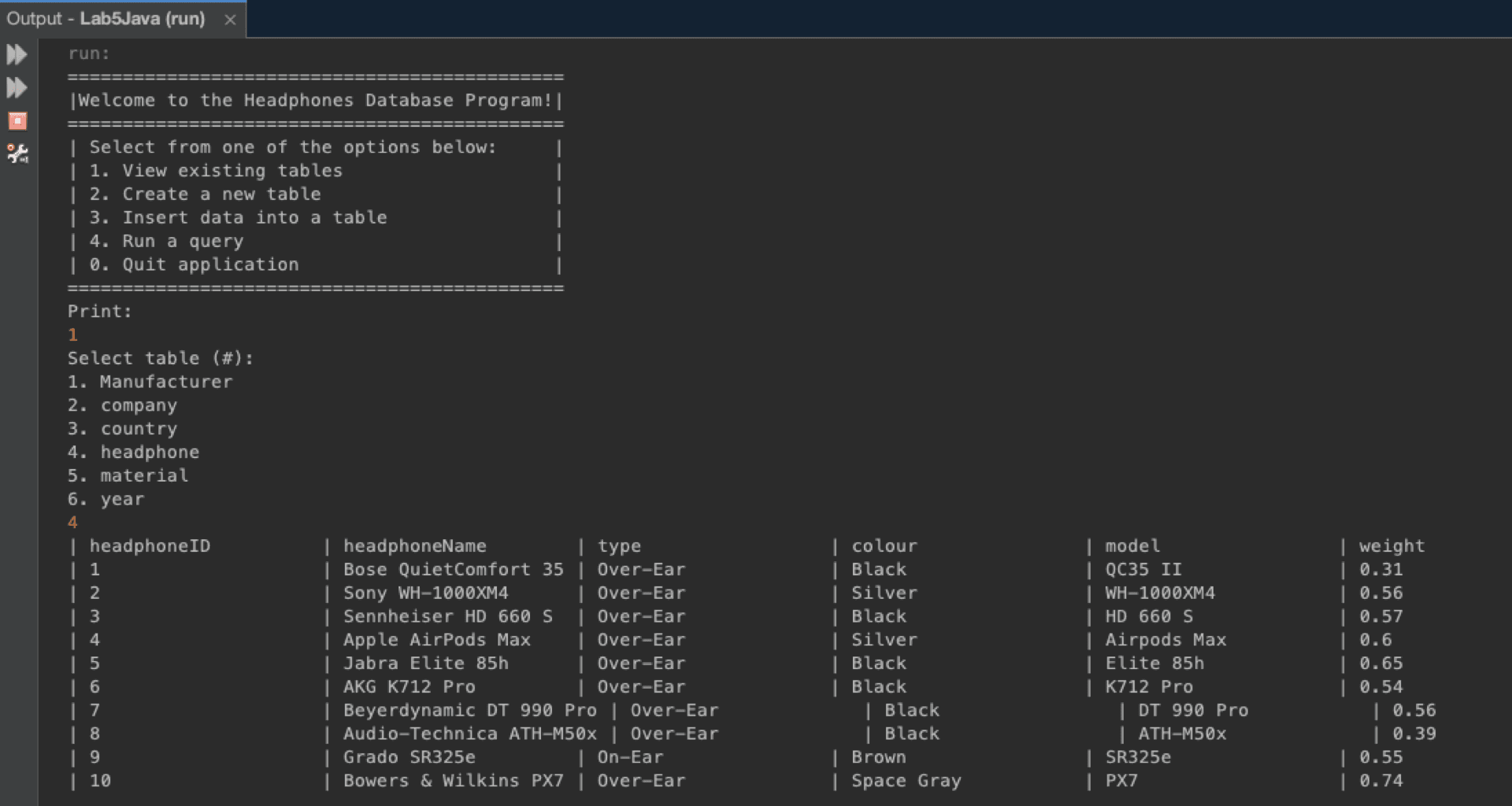
Task: Close the Lab5Java output tab with the X
Action: tap(229, 19)
